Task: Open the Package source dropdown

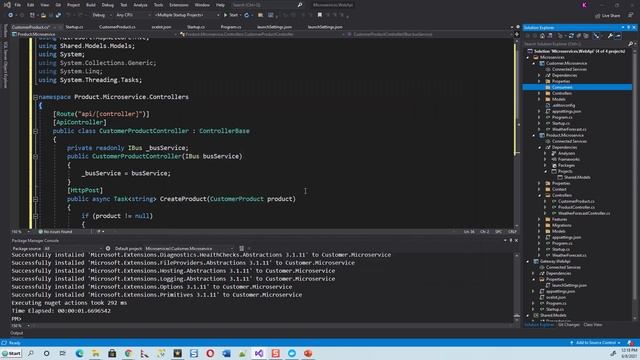Action: (72, 248)
